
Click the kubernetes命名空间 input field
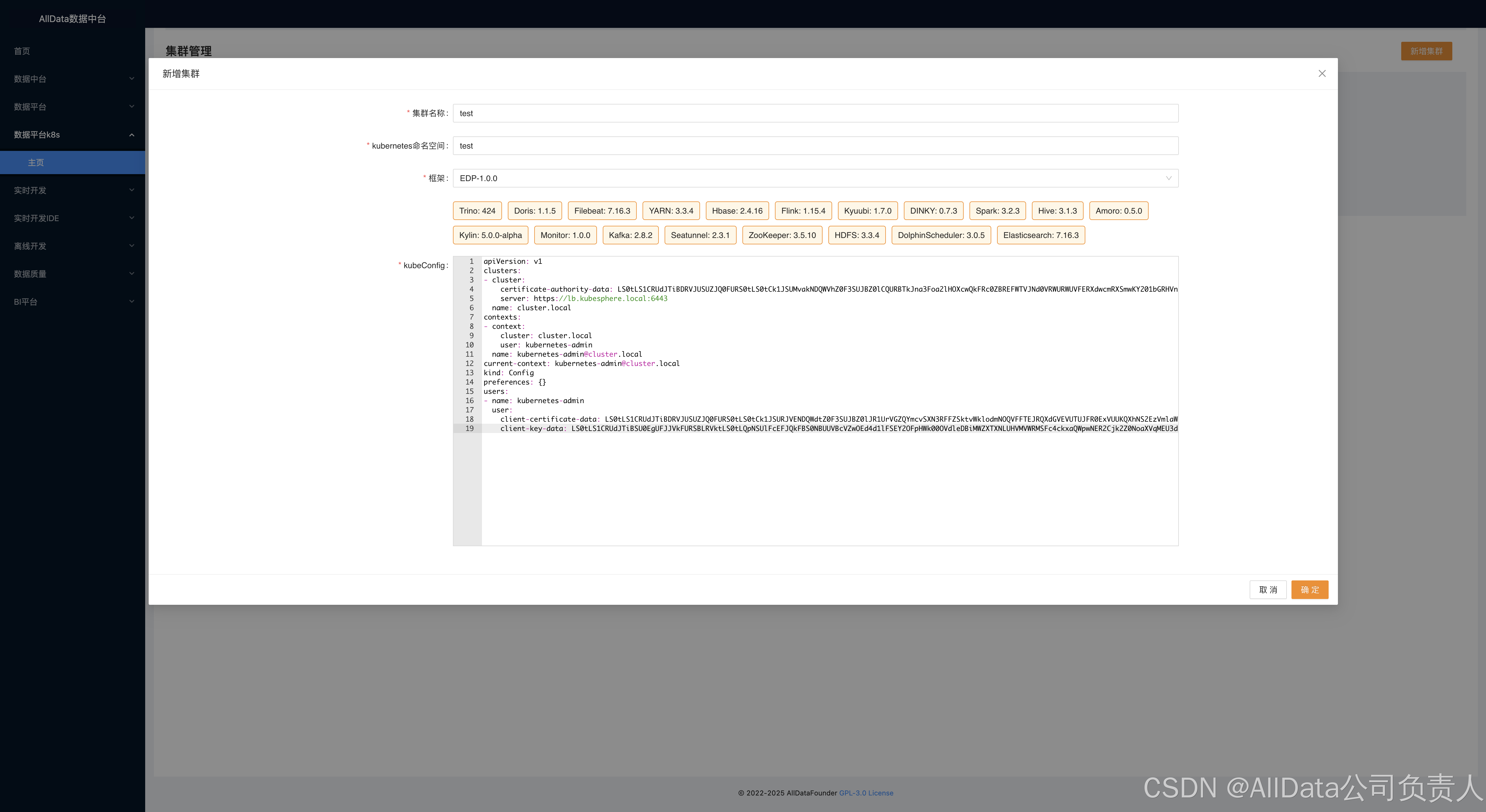(x=814, y=146)
